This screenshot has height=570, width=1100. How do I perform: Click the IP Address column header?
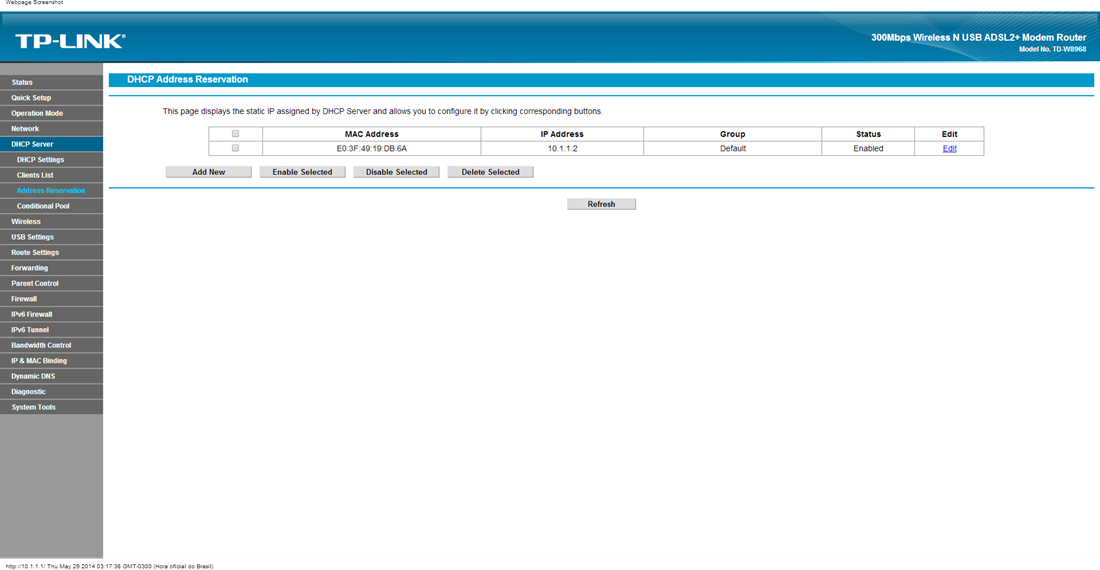click(562, 134)
